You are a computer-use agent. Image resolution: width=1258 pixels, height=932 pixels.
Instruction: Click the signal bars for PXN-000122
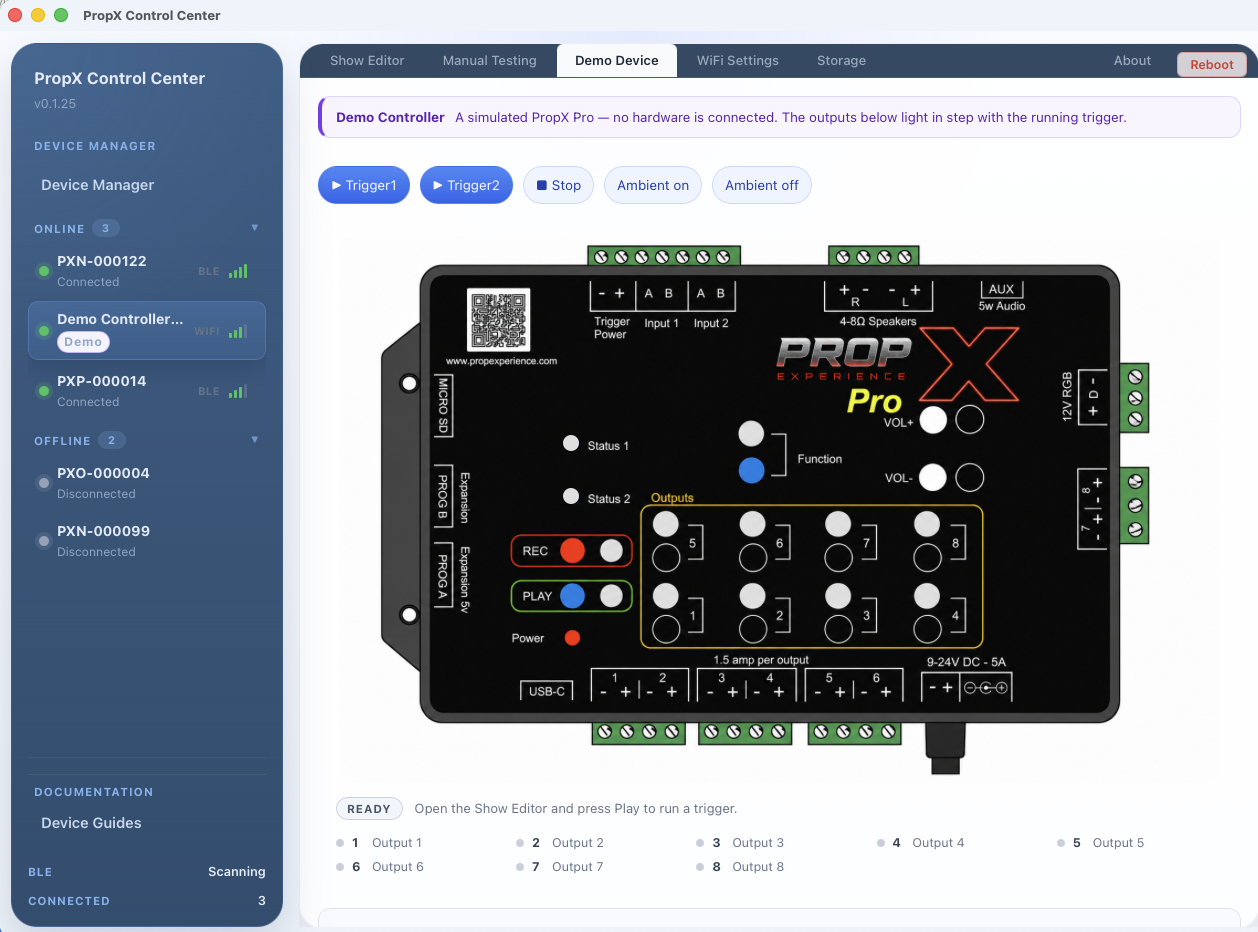click(238, 271)
